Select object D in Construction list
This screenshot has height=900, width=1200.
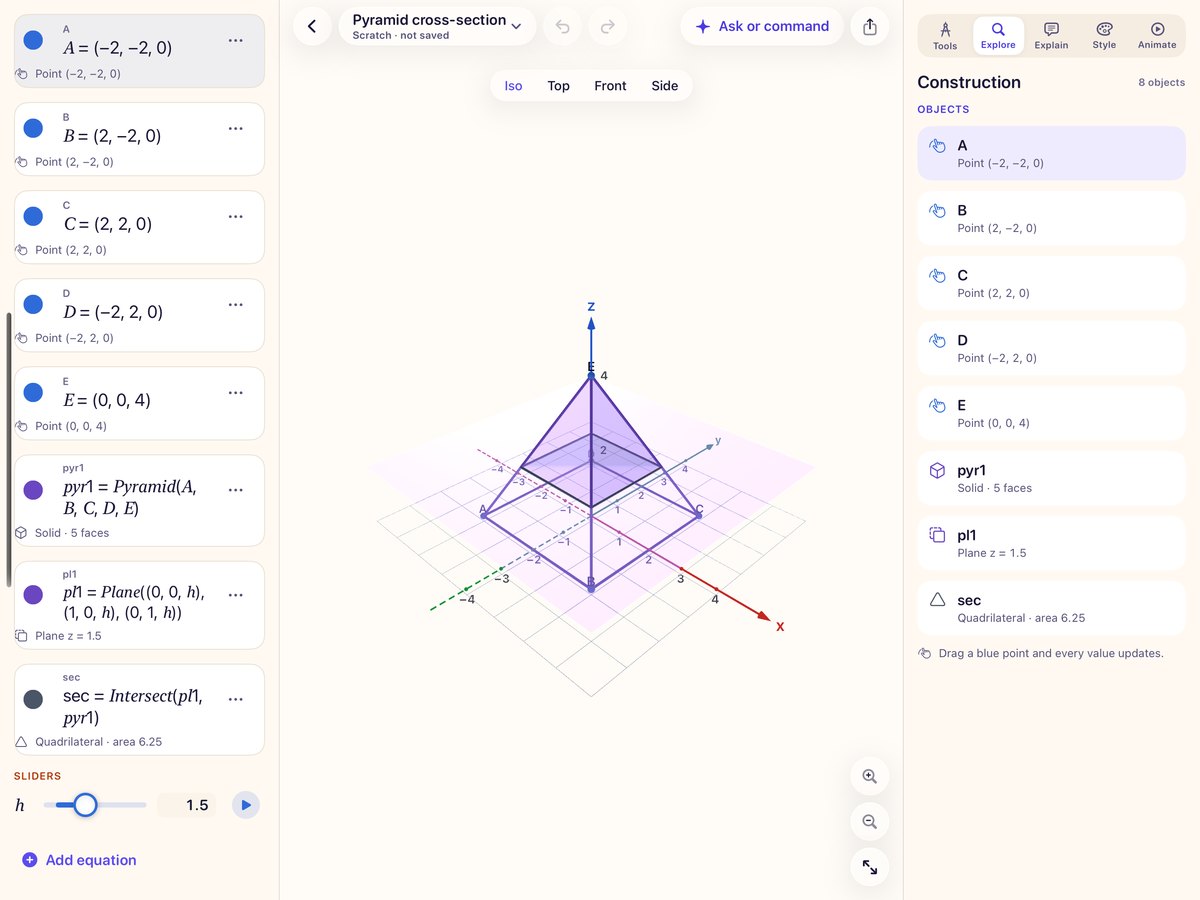pos(1051,348)
